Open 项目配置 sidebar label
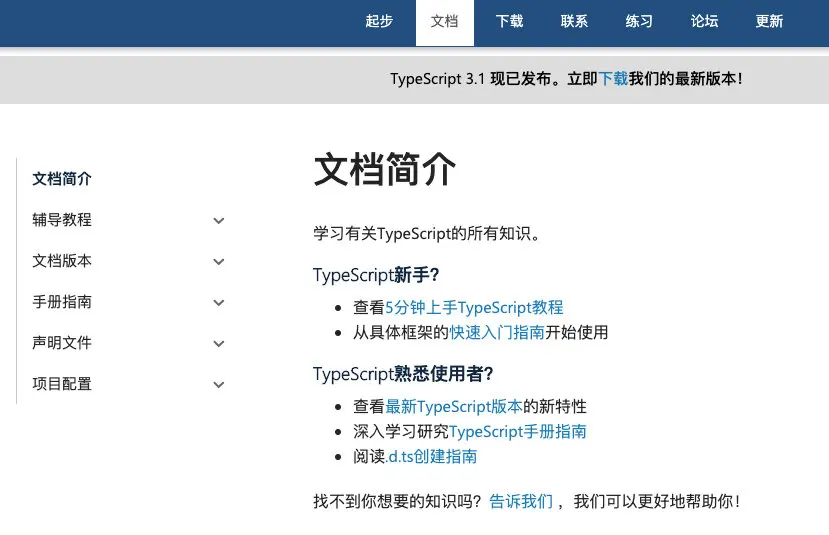 tap(62, 384)
